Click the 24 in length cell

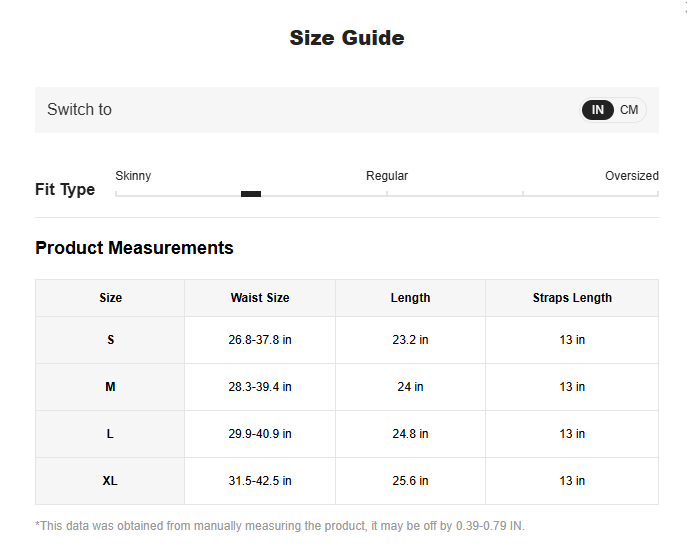coord(410,387)
